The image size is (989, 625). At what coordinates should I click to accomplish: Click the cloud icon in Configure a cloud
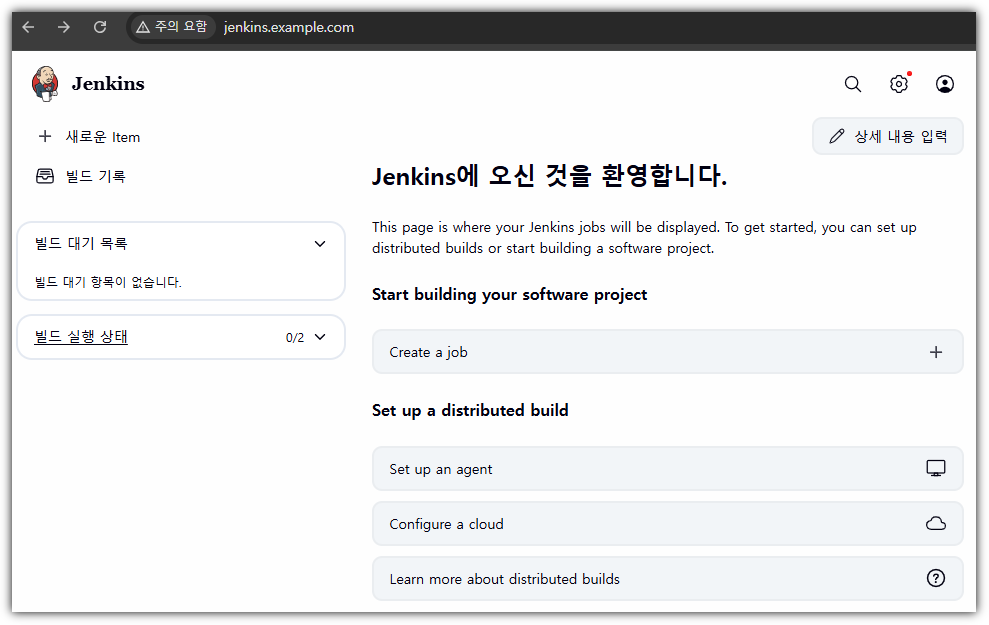click(936, 523)
